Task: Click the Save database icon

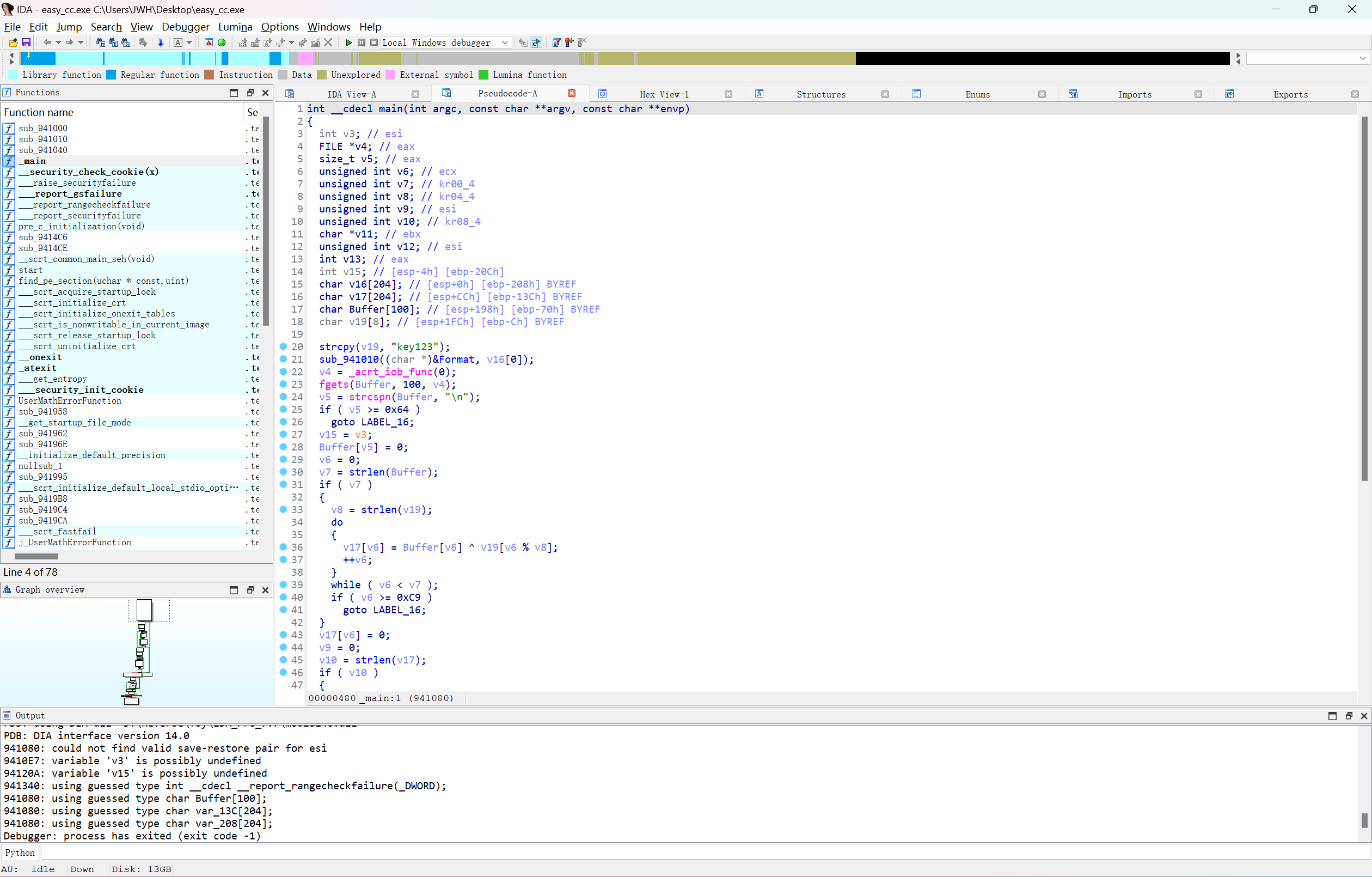Action: pos(26,42)
